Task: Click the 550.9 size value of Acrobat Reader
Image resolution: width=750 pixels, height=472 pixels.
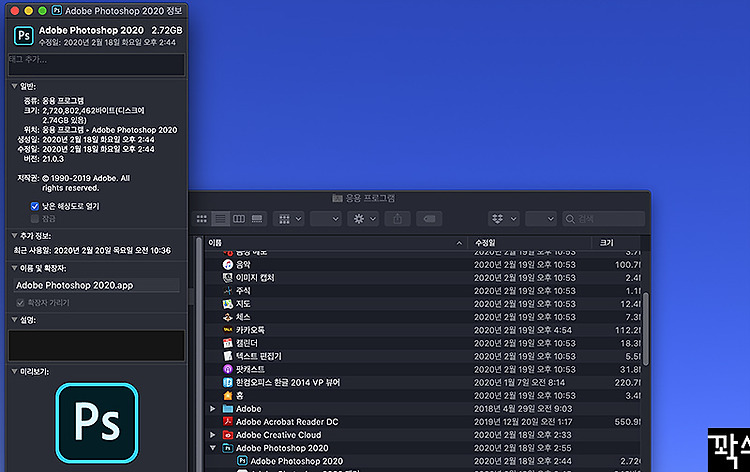Action: [628, 422]
